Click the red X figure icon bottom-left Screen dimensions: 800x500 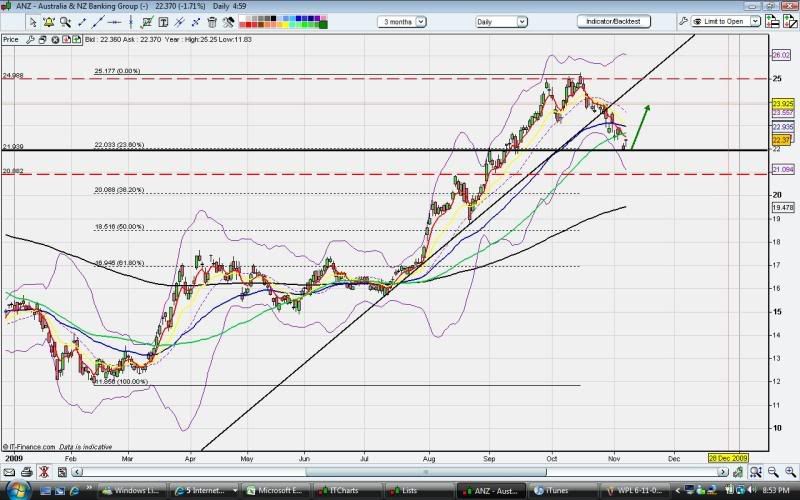coord(44,472)
